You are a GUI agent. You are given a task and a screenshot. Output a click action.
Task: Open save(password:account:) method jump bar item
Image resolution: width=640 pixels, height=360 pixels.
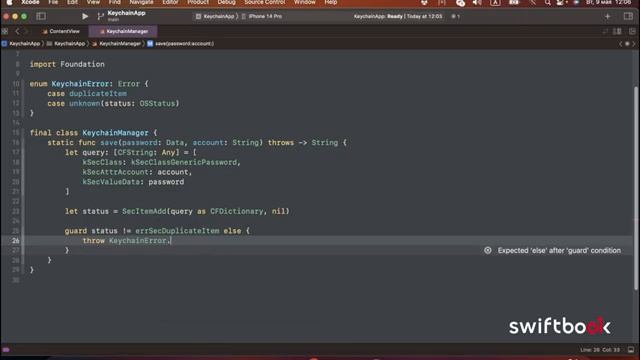[x=180, y=44]
